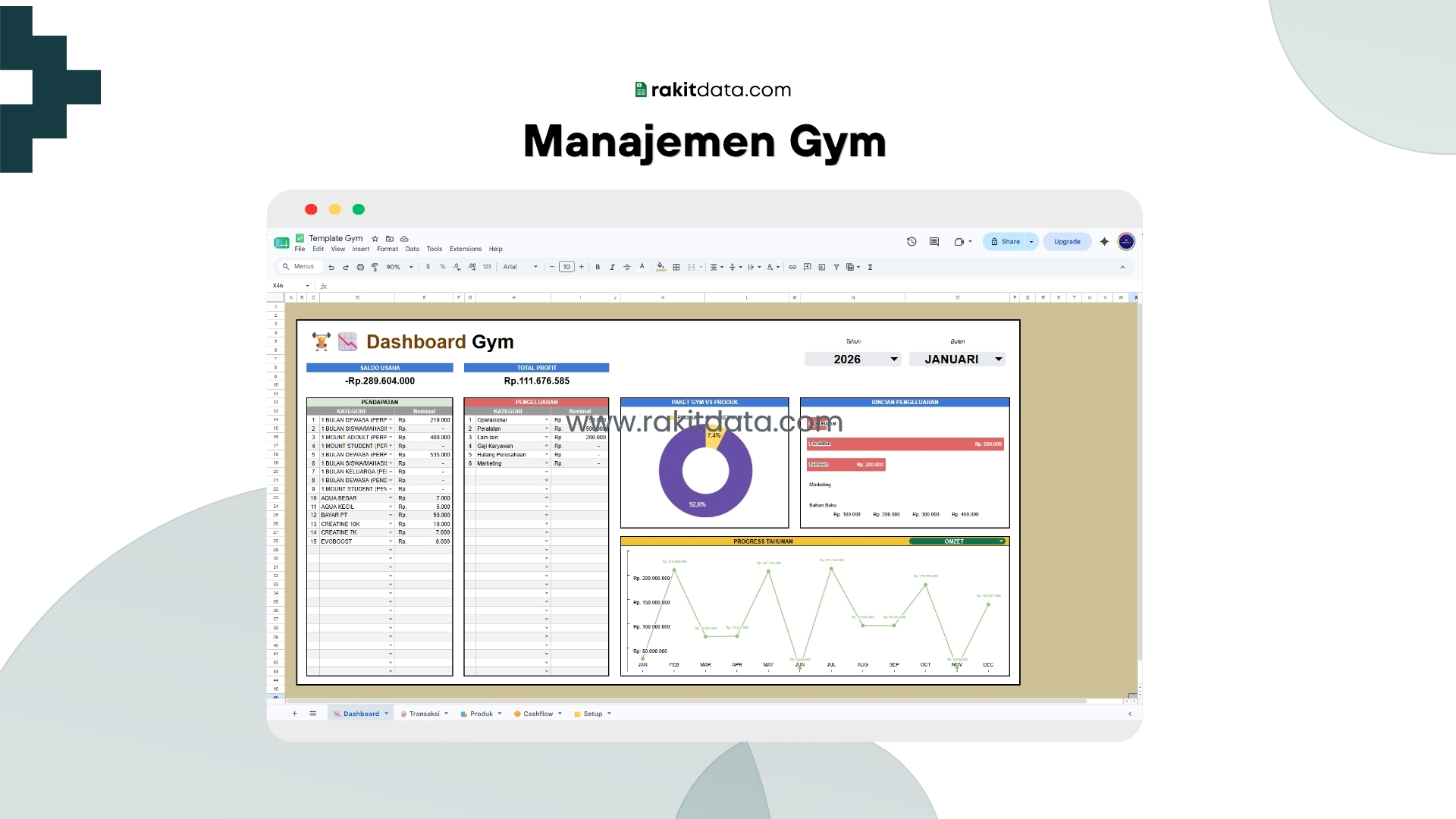Open text wrapping options
This screenshot has height=819, width=1456.
pyautogui.click(x=754, y=267)
